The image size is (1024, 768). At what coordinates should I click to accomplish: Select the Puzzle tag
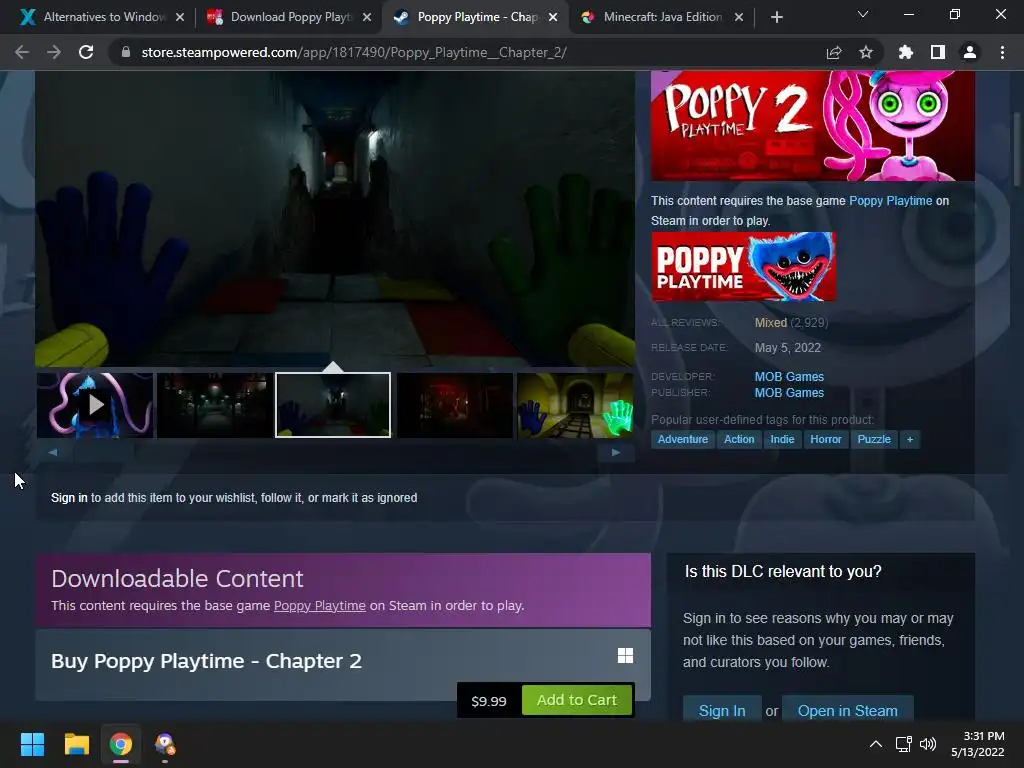click(874, 440)
